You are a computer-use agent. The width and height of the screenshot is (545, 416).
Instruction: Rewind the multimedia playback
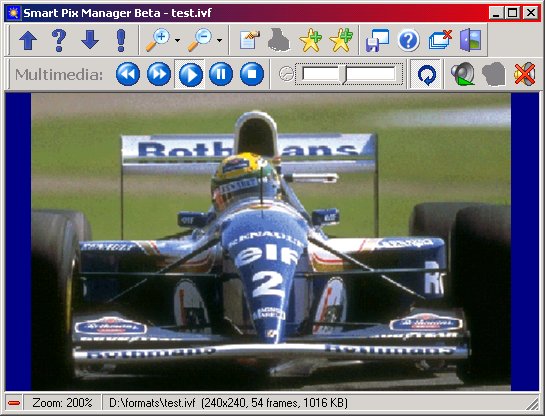pos(128,74)
